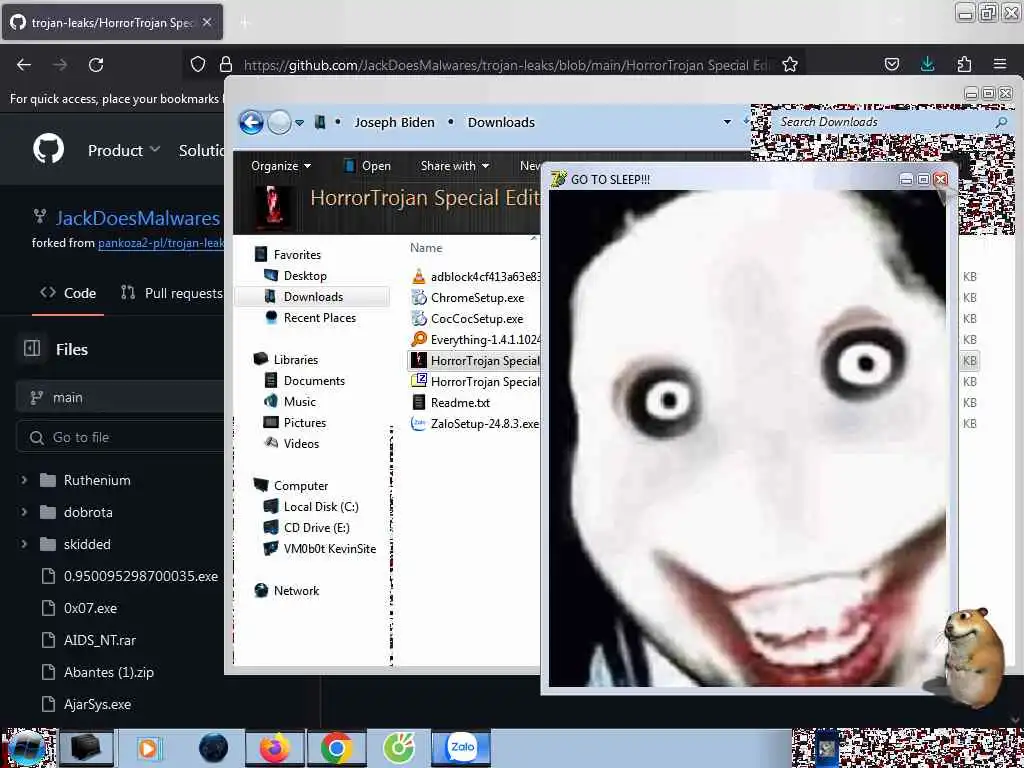Open pankoza2-pl/trojan-leaks fork source link
This screenshot has height=768, width=1024.
click(161, 243)
